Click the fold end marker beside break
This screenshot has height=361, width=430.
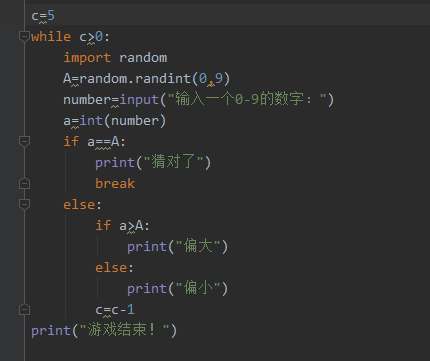24,184
